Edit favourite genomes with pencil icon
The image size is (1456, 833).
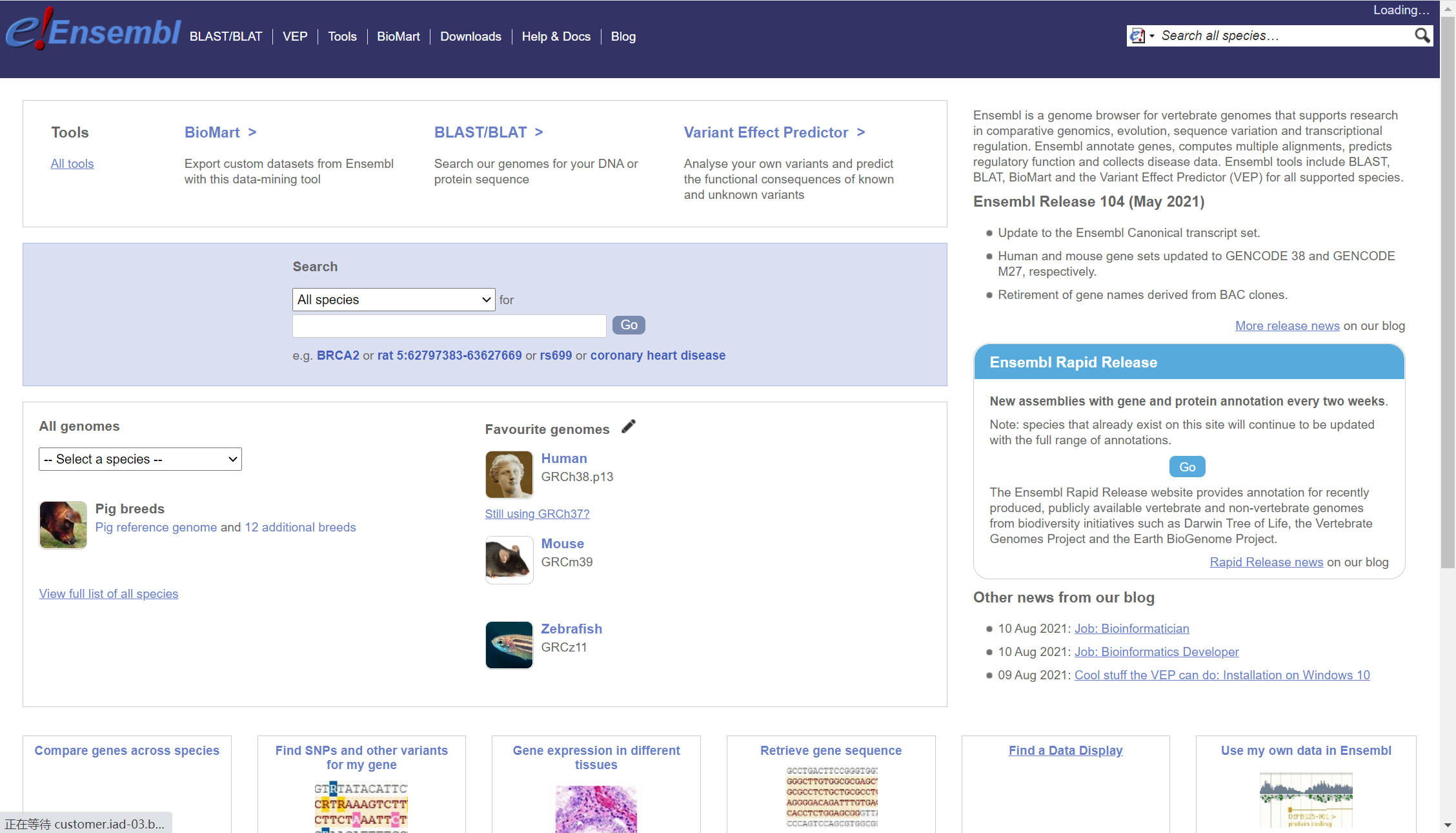coord(629,427)
